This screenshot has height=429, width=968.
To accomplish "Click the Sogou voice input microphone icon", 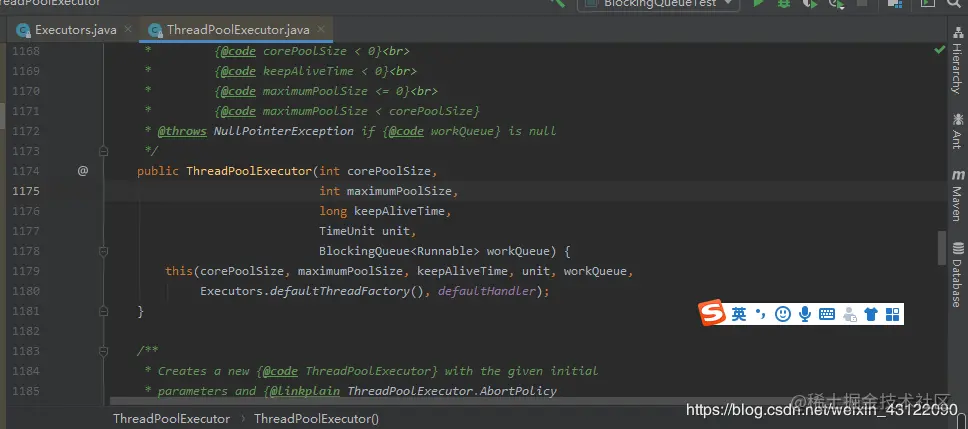I will (804, 314).
